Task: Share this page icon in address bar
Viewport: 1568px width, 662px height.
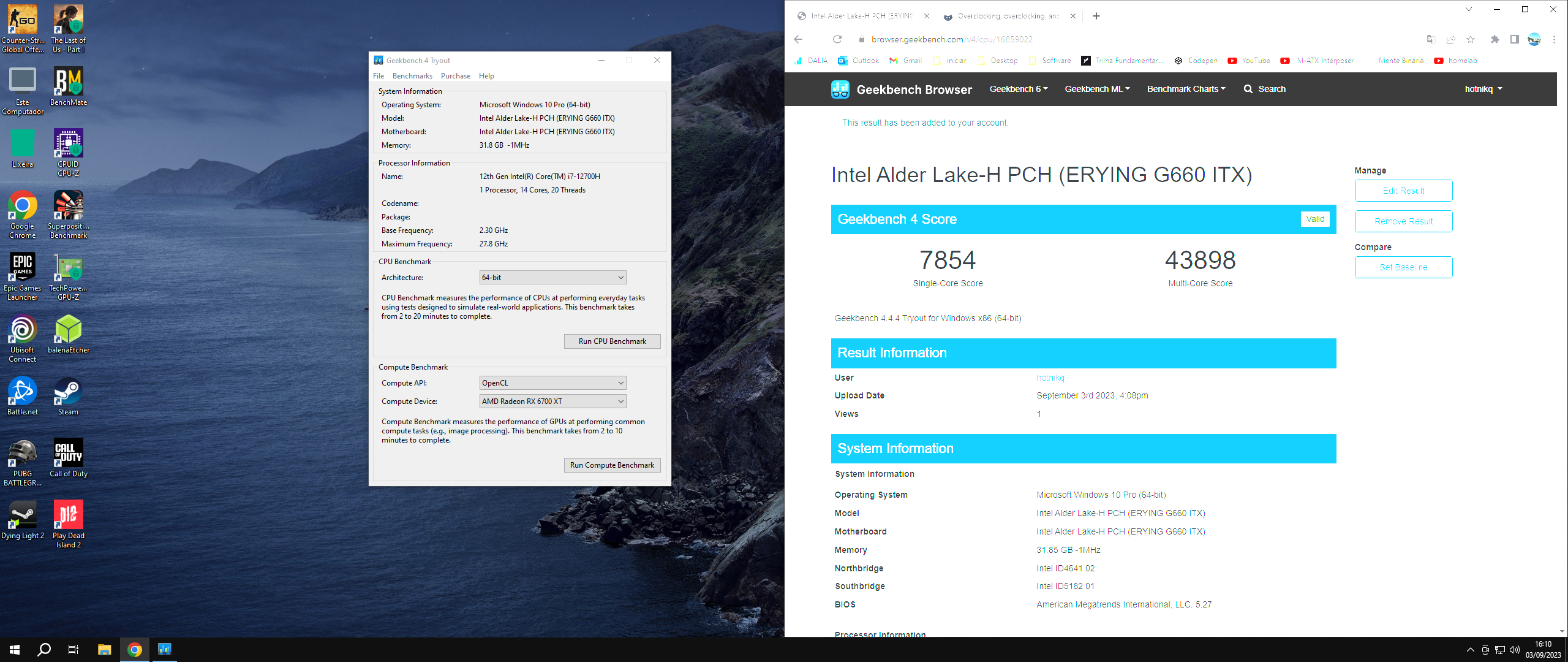Action: [1450, 39]
